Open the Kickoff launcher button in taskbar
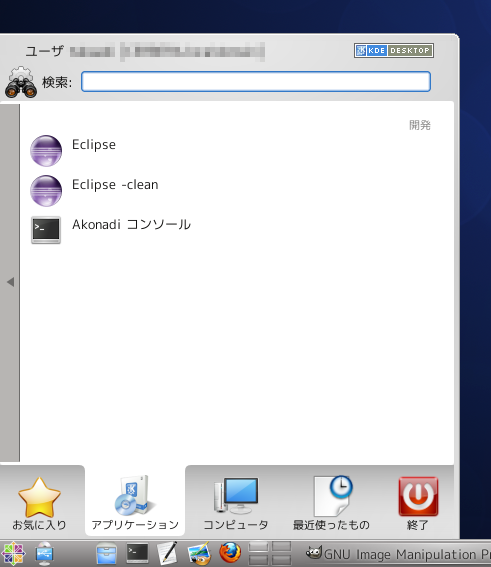Screen dimensions: 491x567 pyautogui.click(x=13, y=554)
